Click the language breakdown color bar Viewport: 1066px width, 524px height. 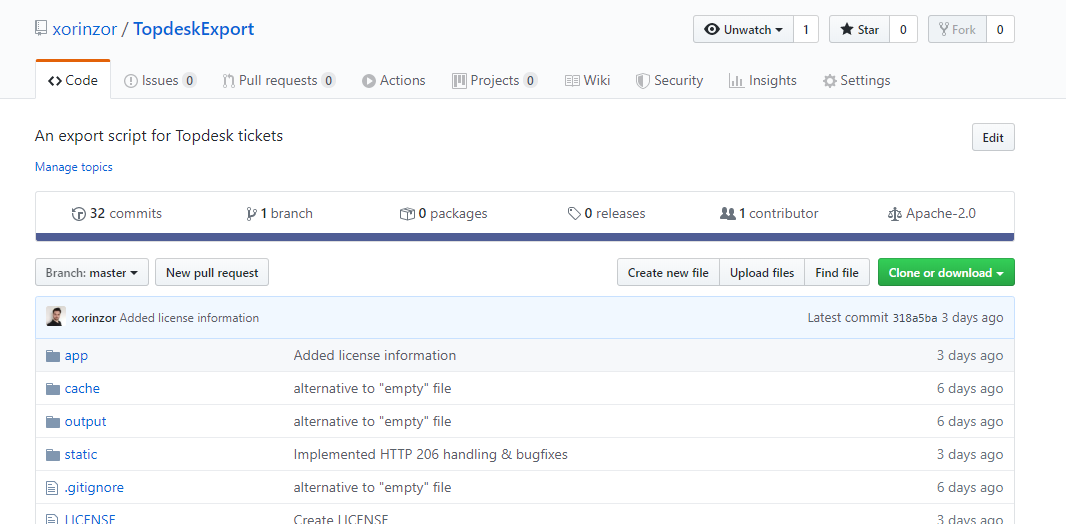click(x=525, y=237)
